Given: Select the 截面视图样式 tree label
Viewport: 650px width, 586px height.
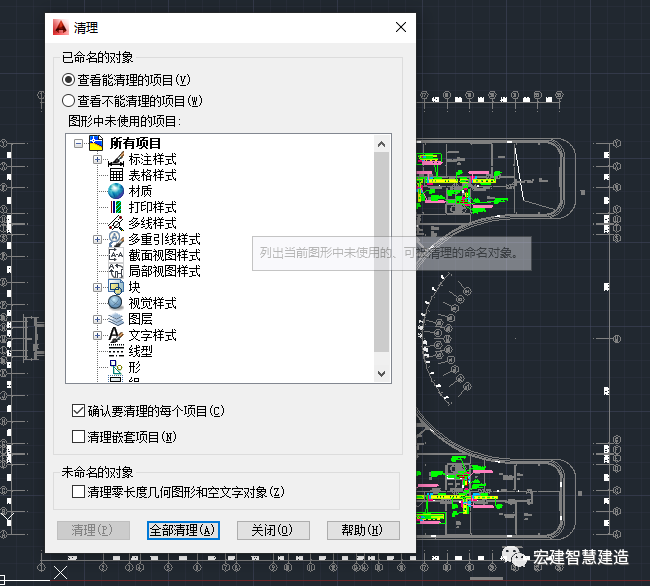Looking at the screenshot, I should 165,255.
